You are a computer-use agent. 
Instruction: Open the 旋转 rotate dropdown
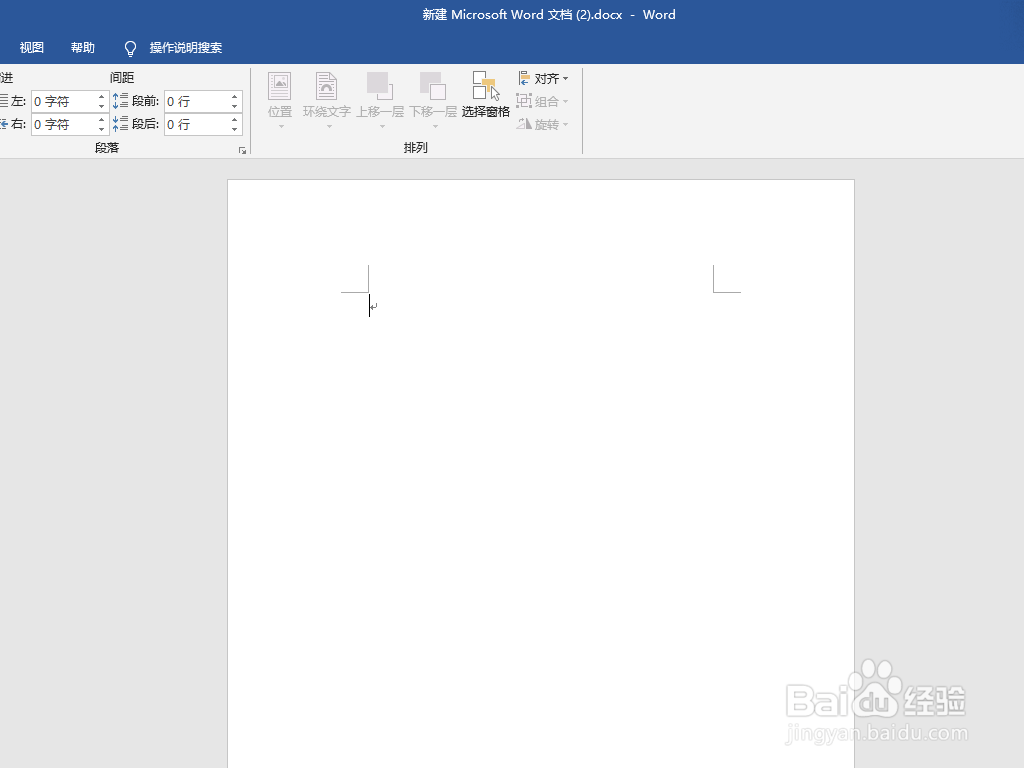[x=543, y=124]
